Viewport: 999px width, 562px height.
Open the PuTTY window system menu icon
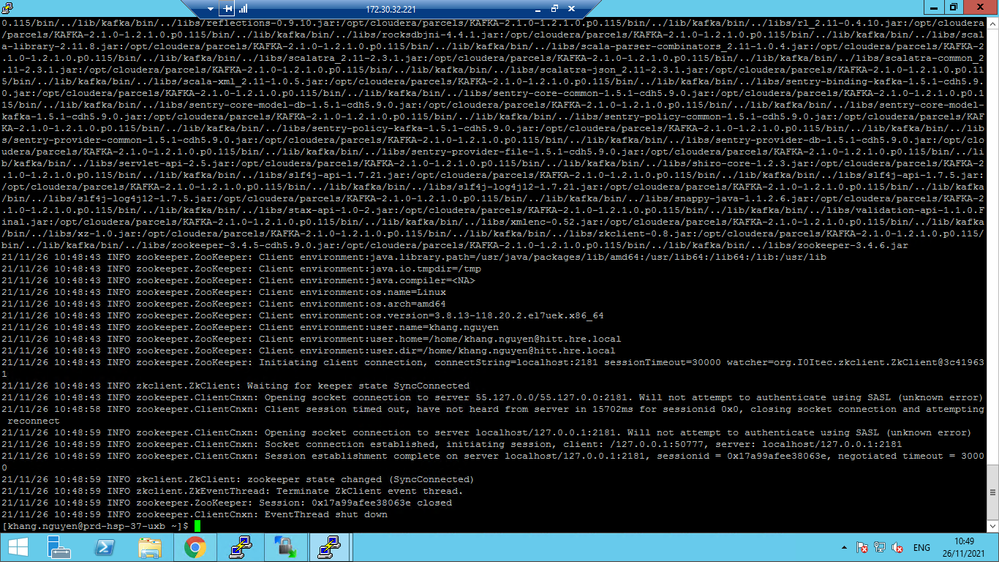pos(7,8)
